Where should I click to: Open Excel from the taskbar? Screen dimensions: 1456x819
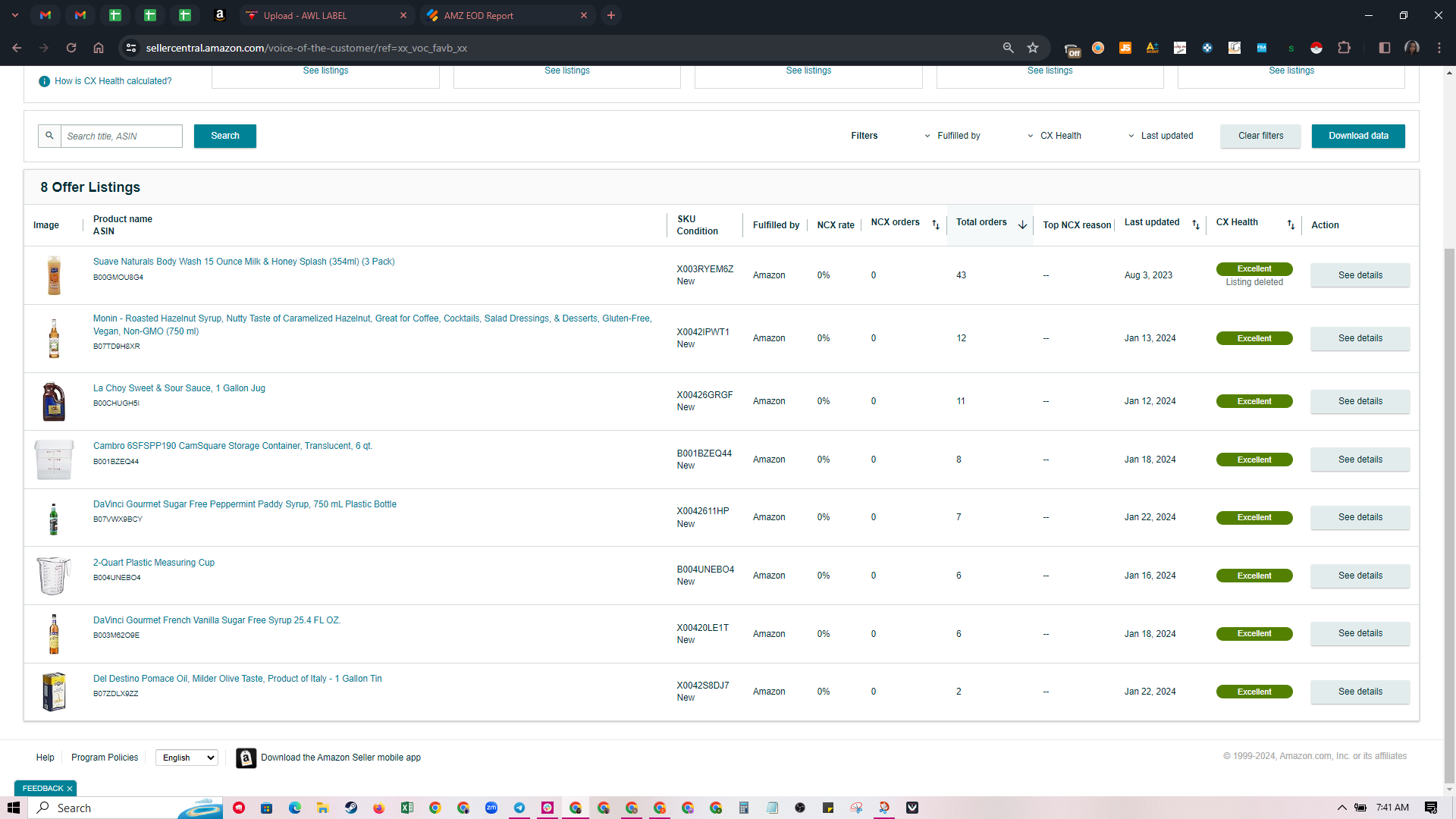tap(407, 808)
